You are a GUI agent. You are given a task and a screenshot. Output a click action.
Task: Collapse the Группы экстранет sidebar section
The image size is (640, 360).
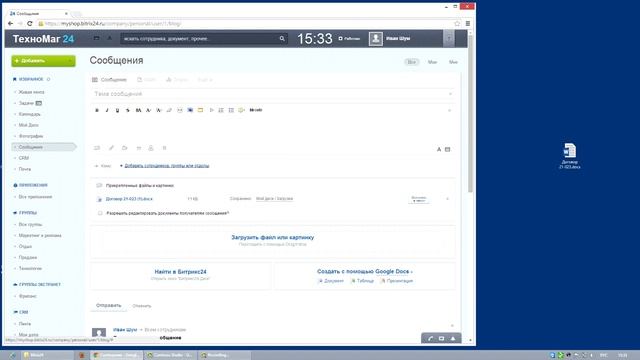tap(37, 284)
